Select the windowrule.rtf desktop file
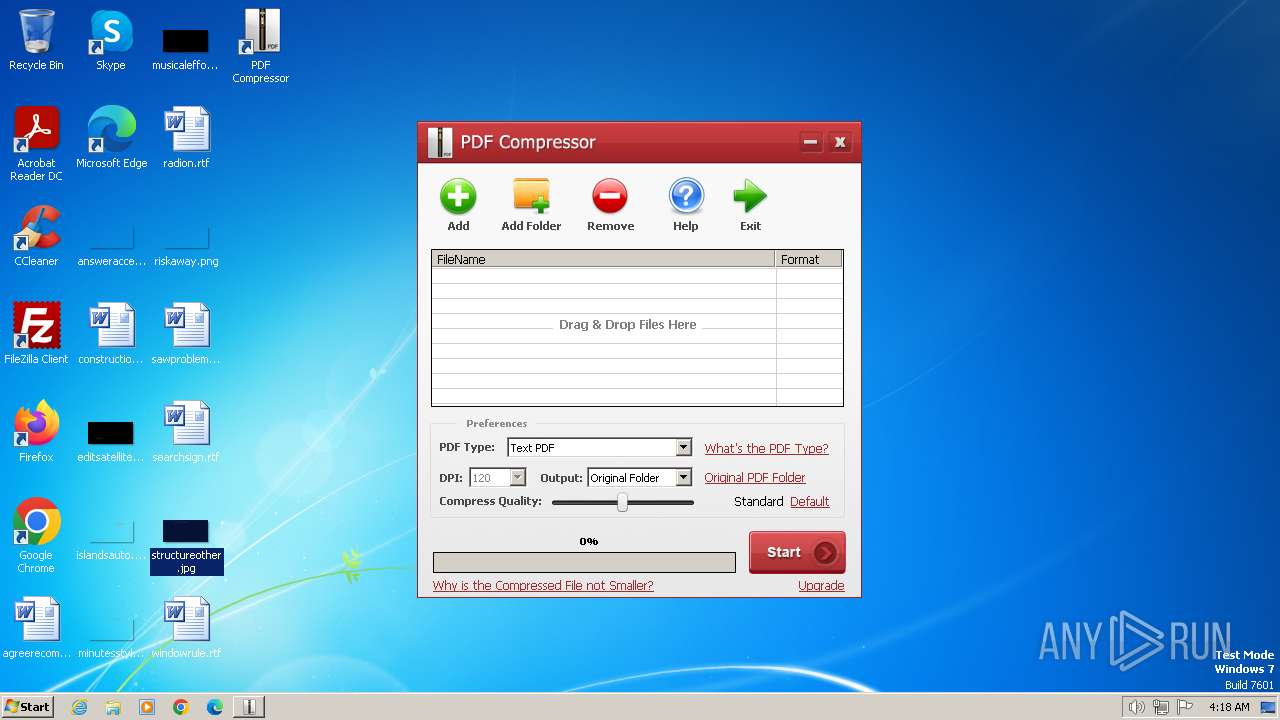1280x720 pixels. point(186,628)
